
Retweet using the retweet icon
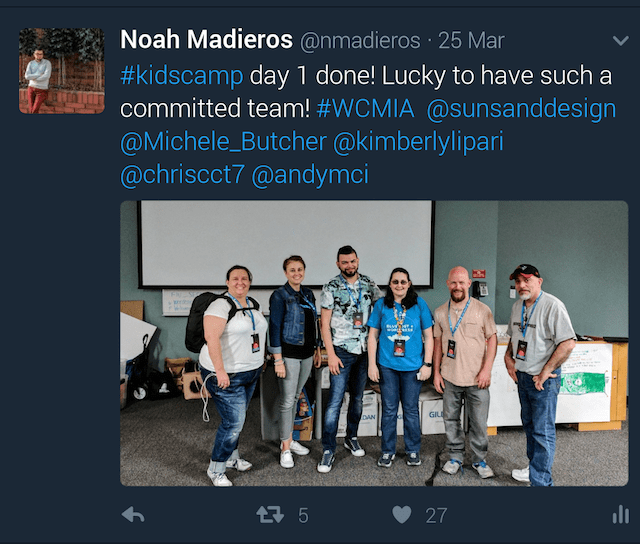point(270,515)
